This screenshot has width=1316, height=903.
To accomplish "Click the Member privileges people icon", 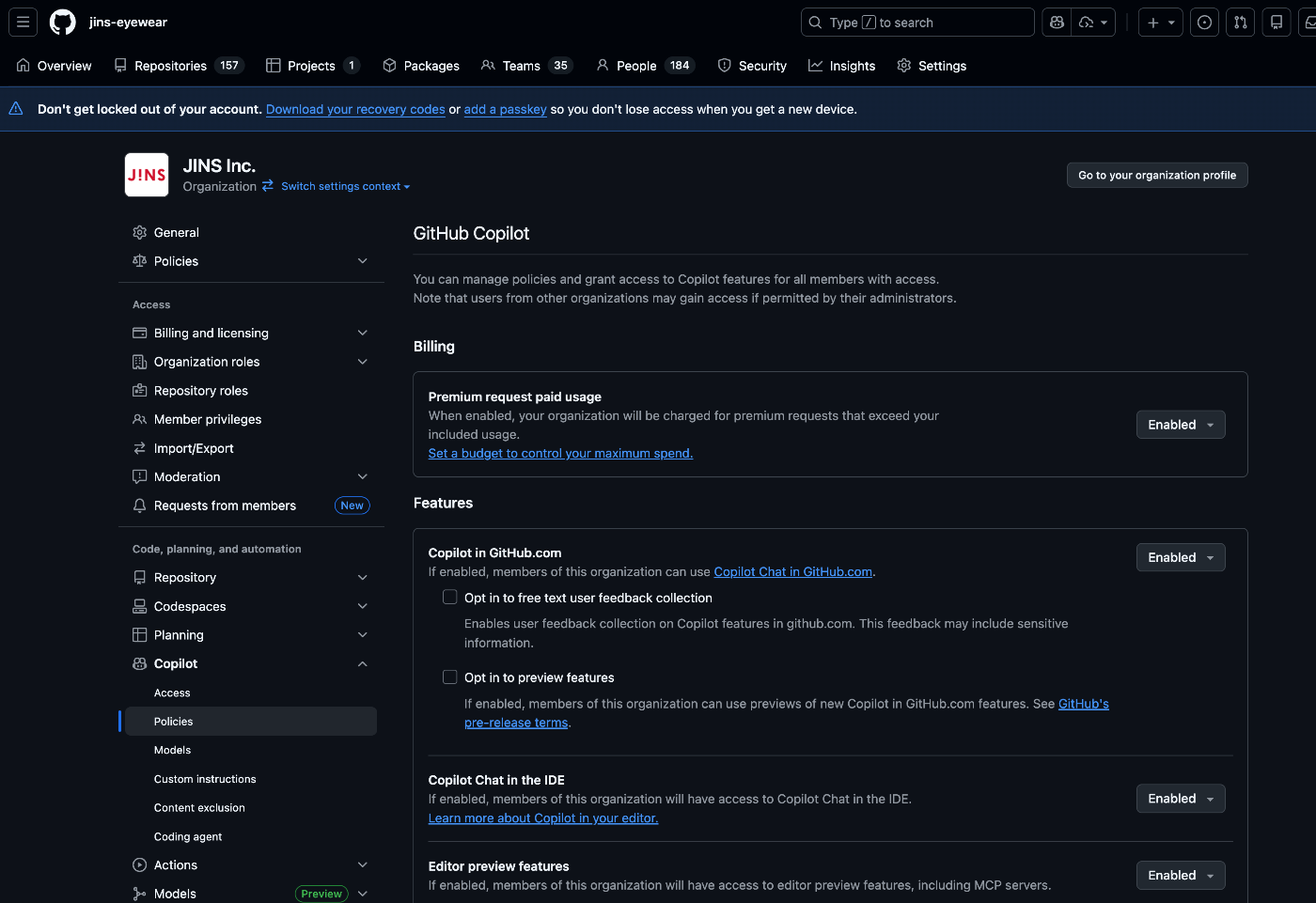I will [140, 419].
